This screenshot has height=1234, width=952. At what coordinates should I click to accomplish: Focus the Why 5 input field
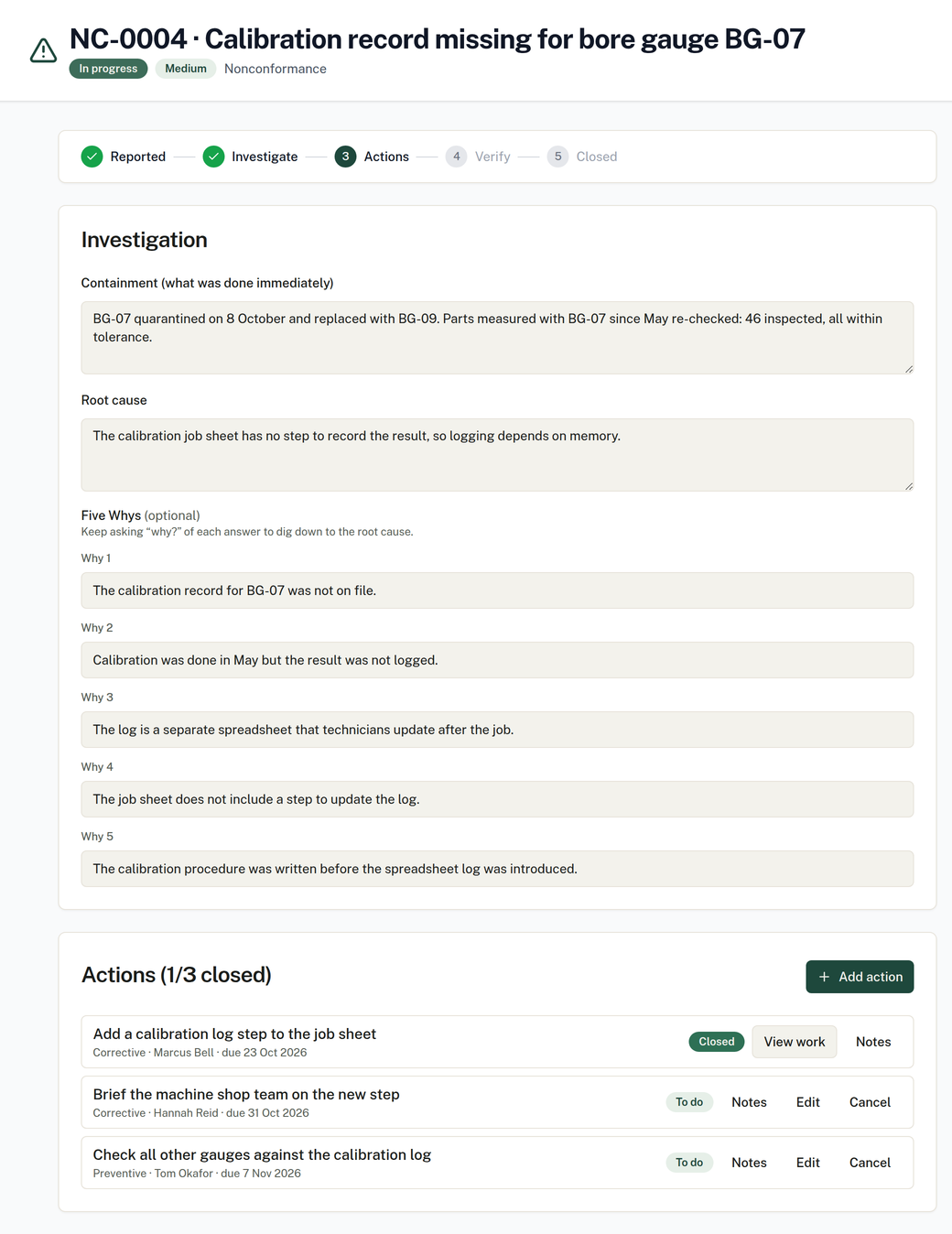tap(497, 869)
